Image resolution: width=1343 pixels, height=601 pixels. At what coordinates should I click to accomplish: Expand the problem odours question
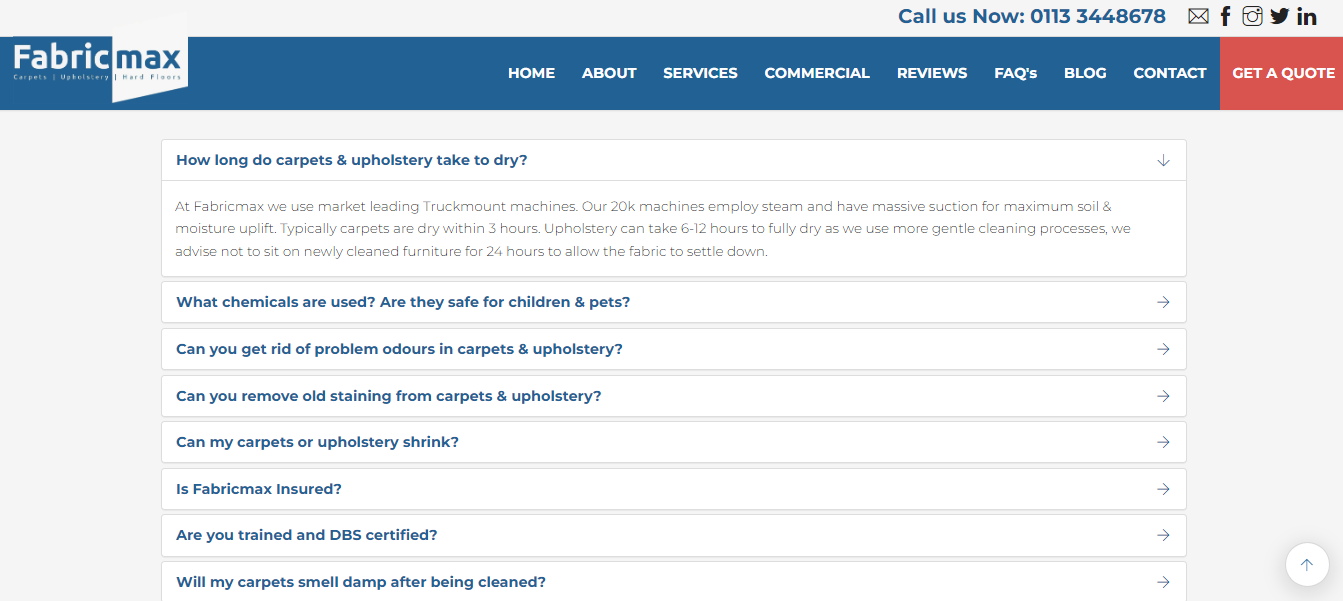click(x=674, y=349)
